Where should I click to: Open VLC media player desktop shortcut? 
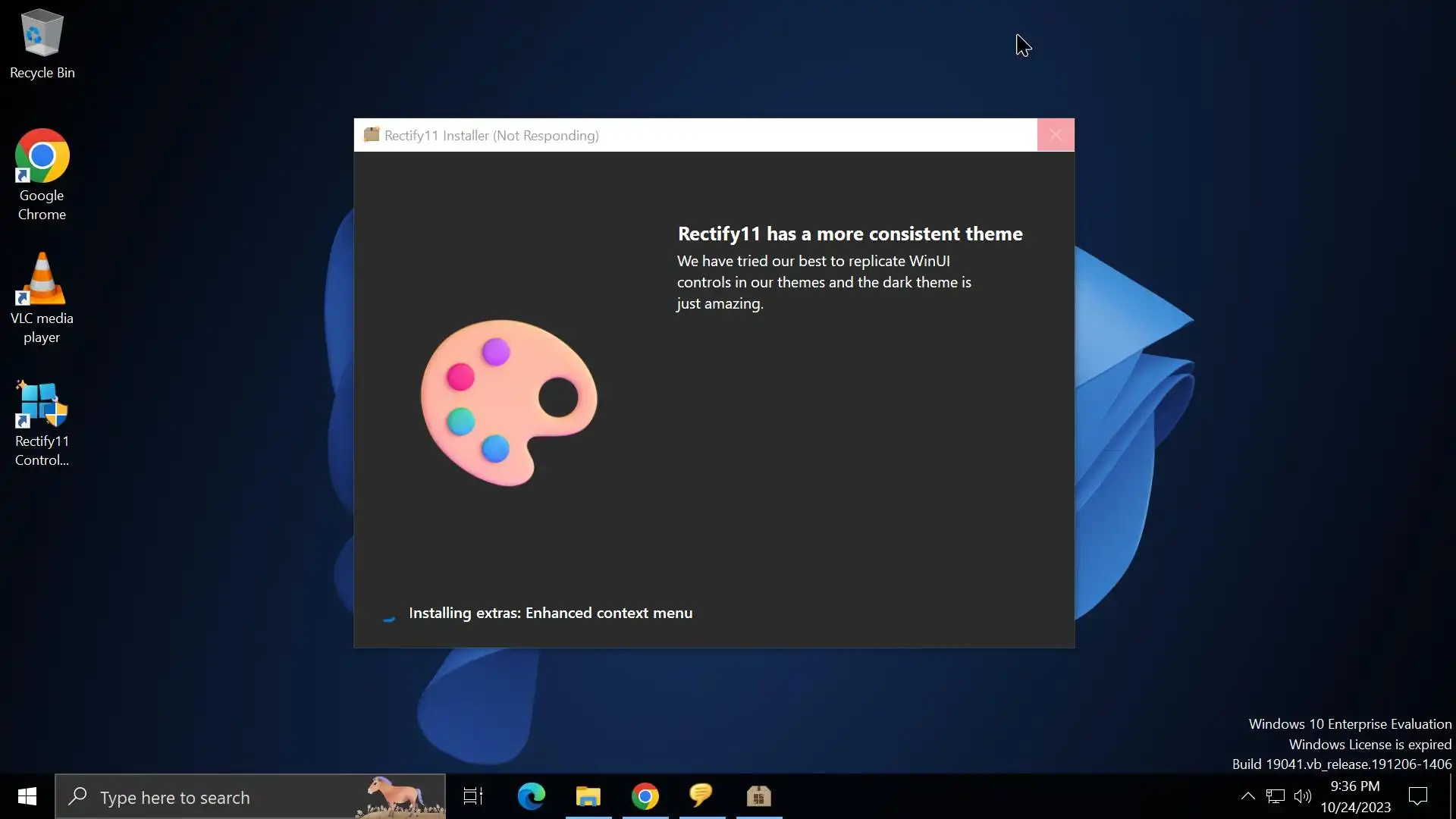pyautogui.click(x=42, y=297)
